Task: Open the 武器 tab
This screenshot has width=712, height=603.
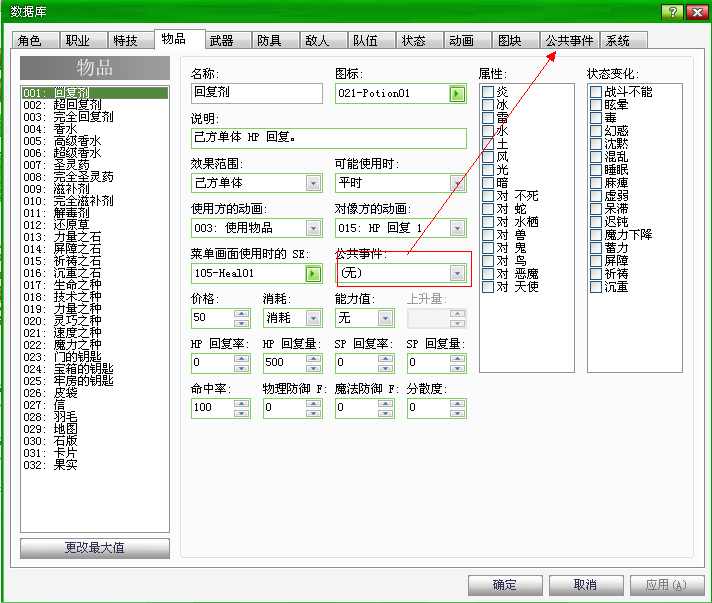Action: (x=228, y=40)
